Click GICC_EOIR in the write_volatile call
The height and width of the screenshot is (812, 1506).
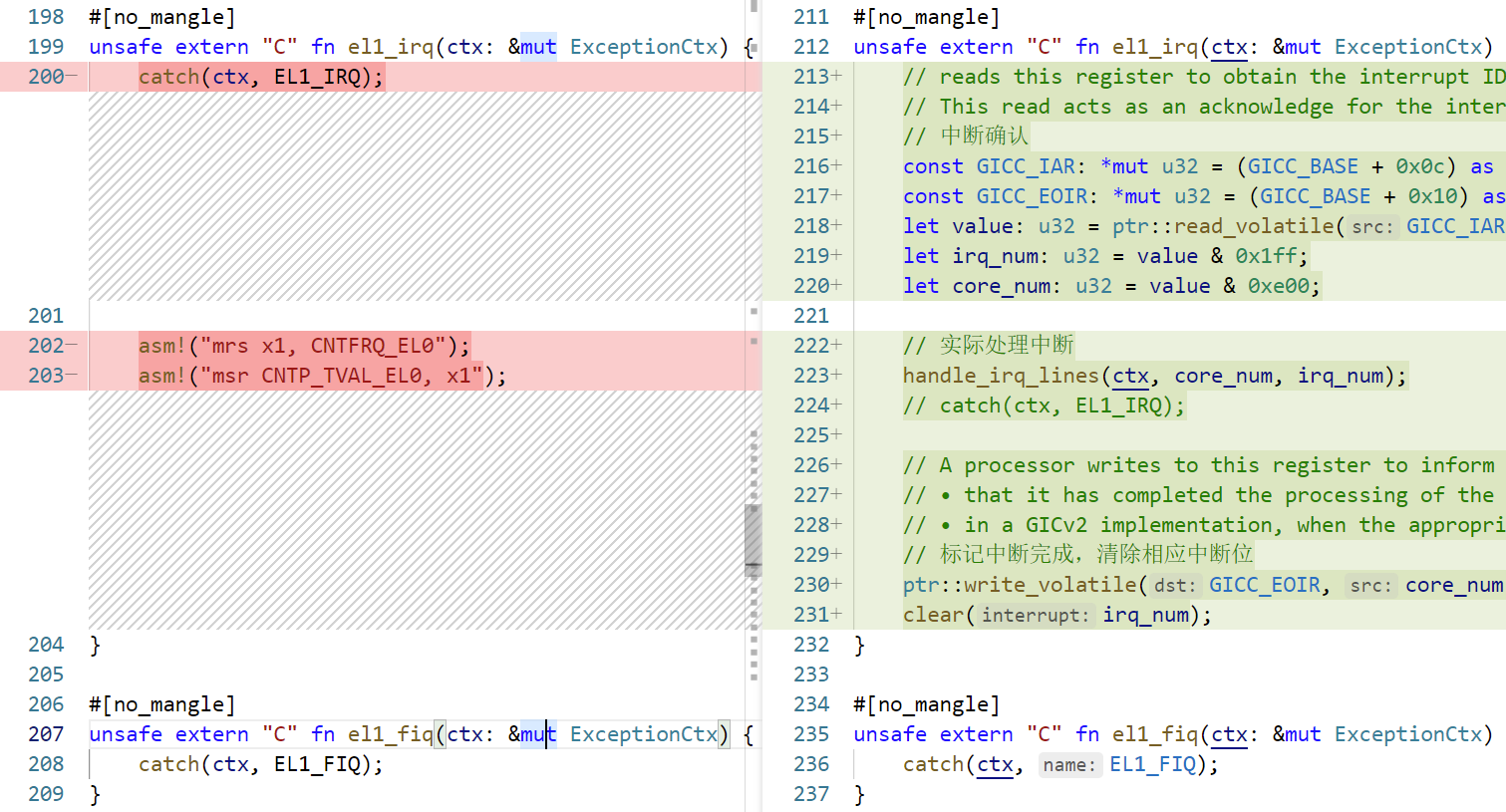(x=1265, y=585)
